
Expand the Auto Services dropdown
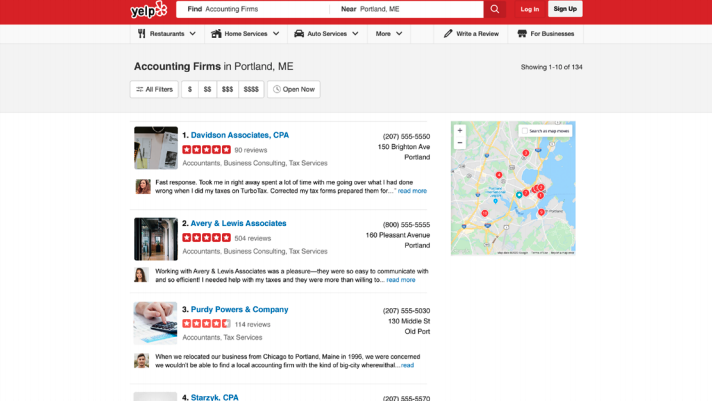pyautogui.click(x=326, y=34)
